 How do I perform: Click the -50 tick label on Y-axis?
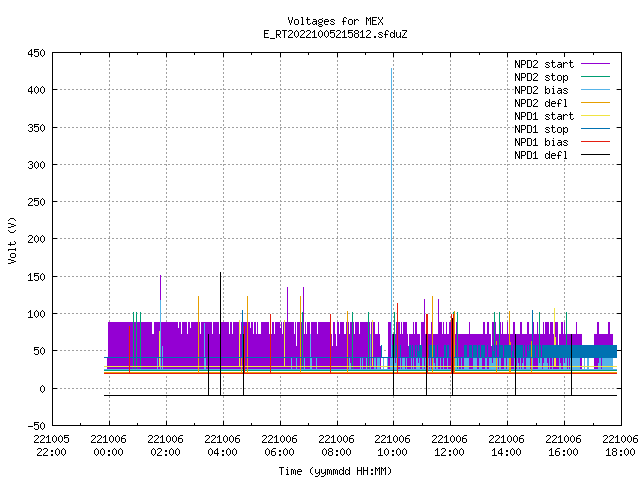(36, 426)
